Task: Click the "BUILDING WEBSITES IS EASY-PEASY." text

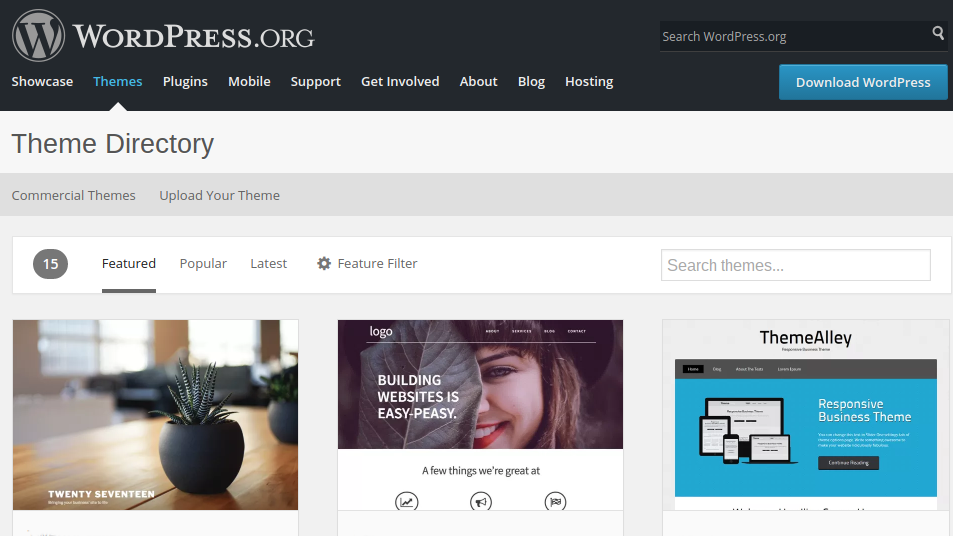Action: point(418,397)
